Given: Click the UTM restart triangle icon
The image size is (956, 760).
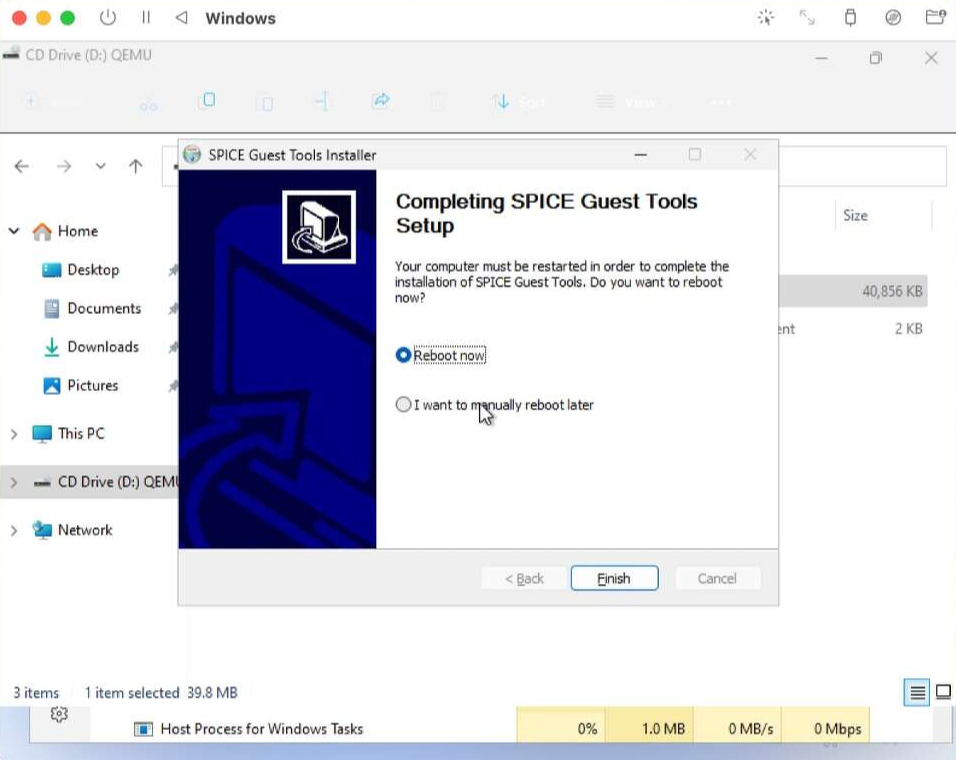Looking at the screenshot, I should coord(181,18).
